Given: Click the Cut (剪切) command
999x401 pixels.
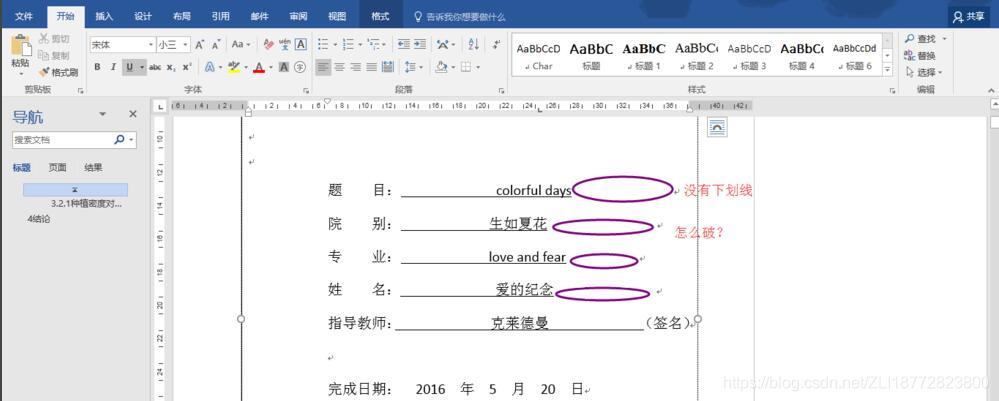Looking at the screenshot, I should click(54, 40).
